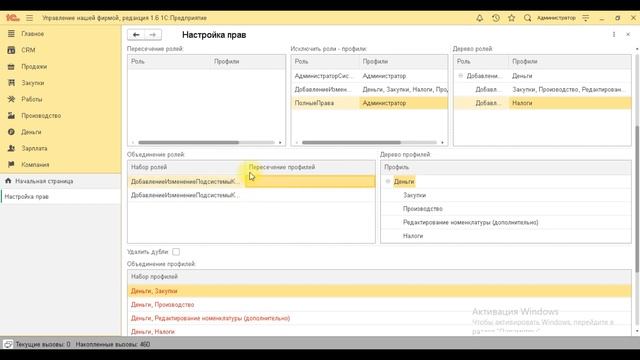Image resolution: width=640 pixels, height=360 pixels.
Task: Open favorites star icon
Action: [511, 18]
